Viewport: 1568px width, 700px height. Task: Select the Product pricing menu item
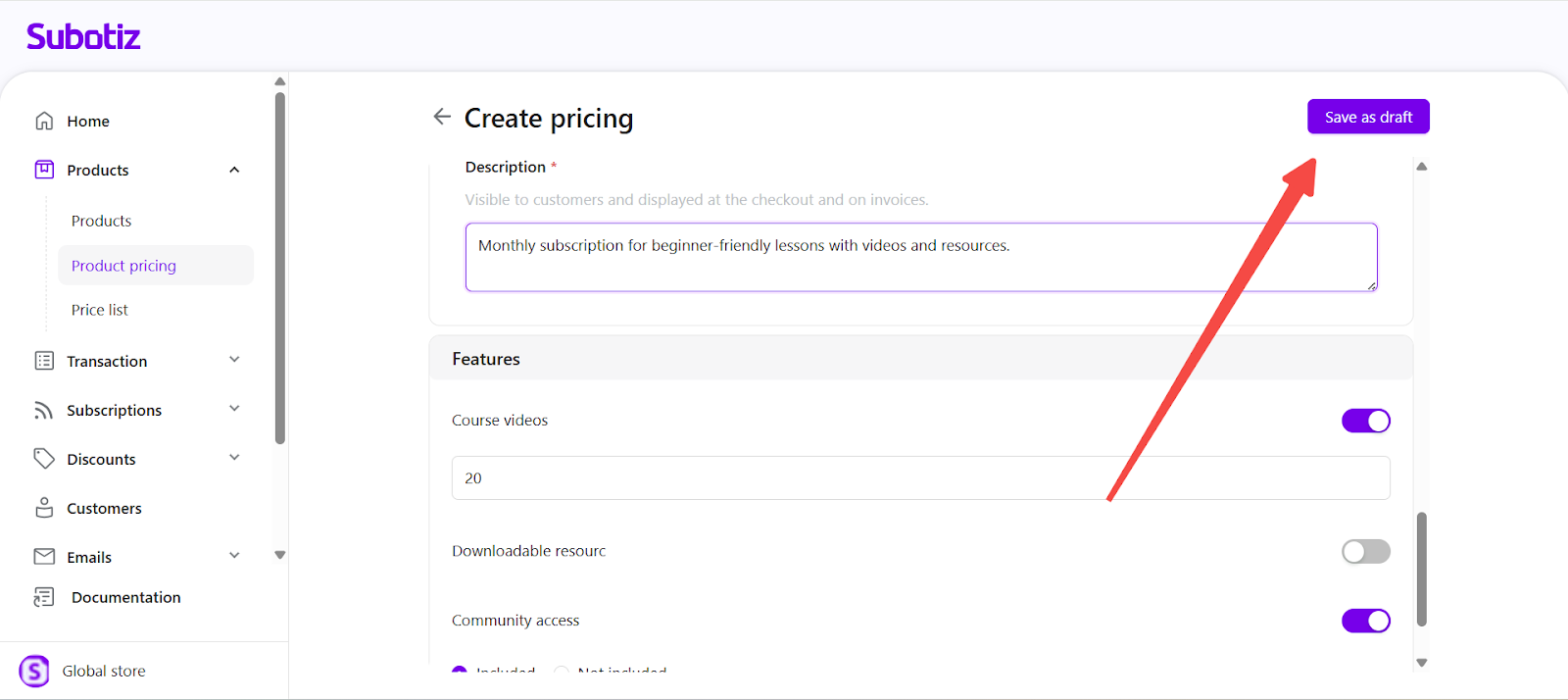click(x=124, y=266)
